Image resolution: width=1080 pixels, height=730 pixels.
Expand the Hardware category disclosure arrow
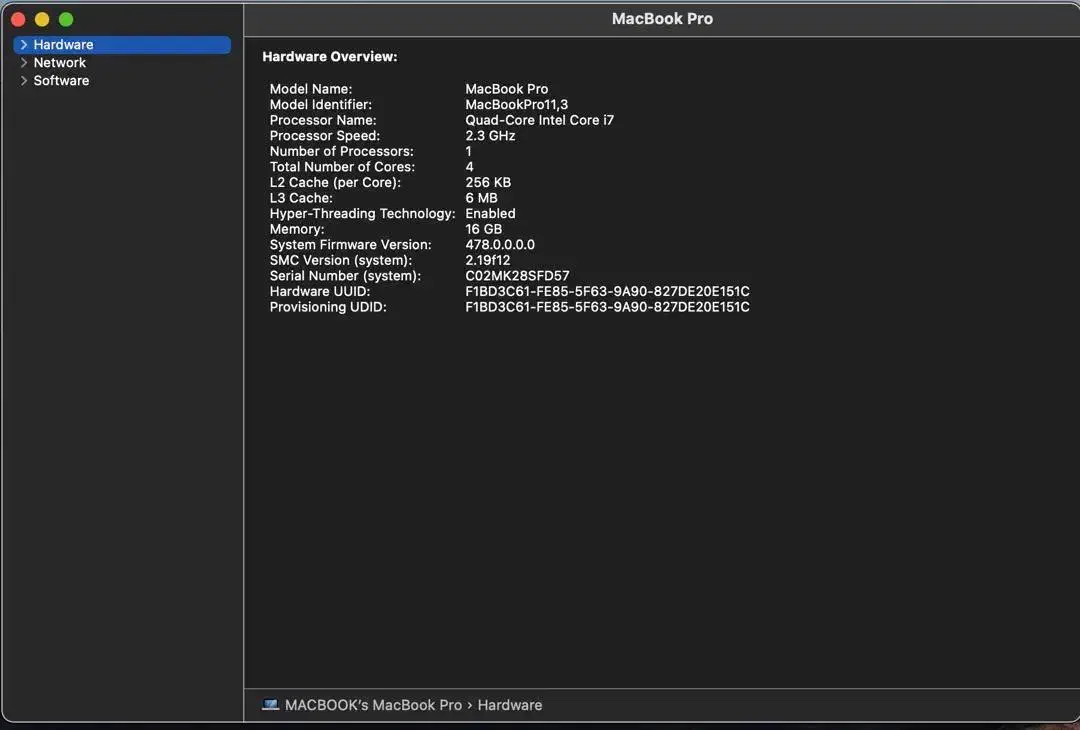click(x=24, y=45)
